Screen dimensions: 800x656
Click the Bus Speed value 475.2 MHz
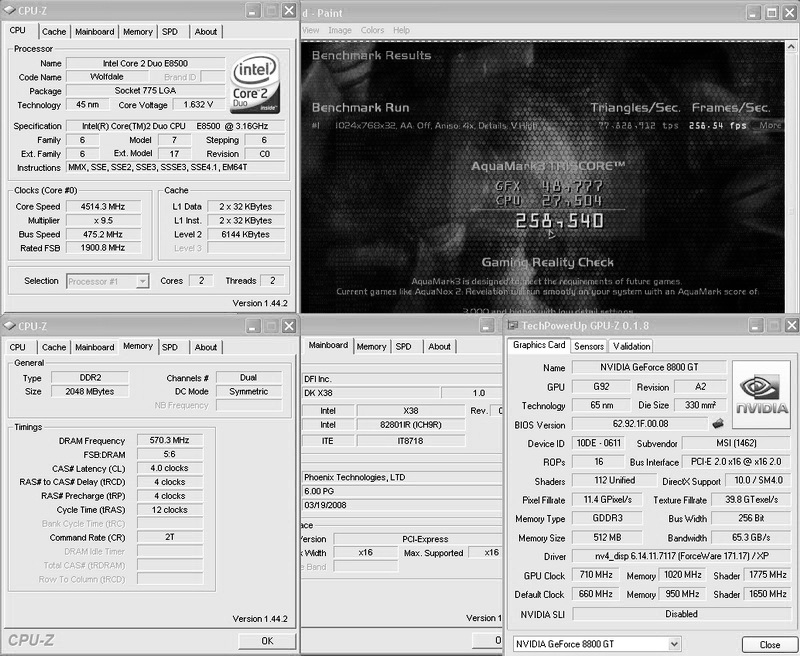[104, 234]
